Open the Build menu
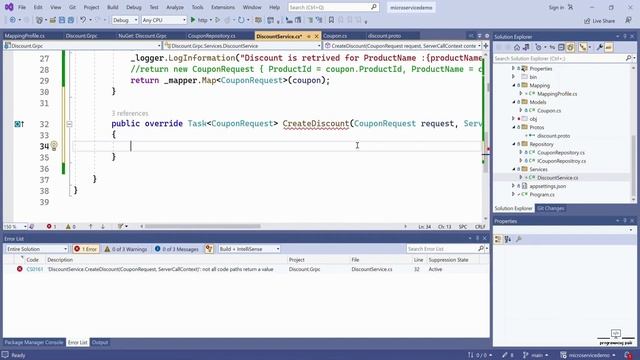The height and width of the screenshot is (360, 640). pos(113,7)
